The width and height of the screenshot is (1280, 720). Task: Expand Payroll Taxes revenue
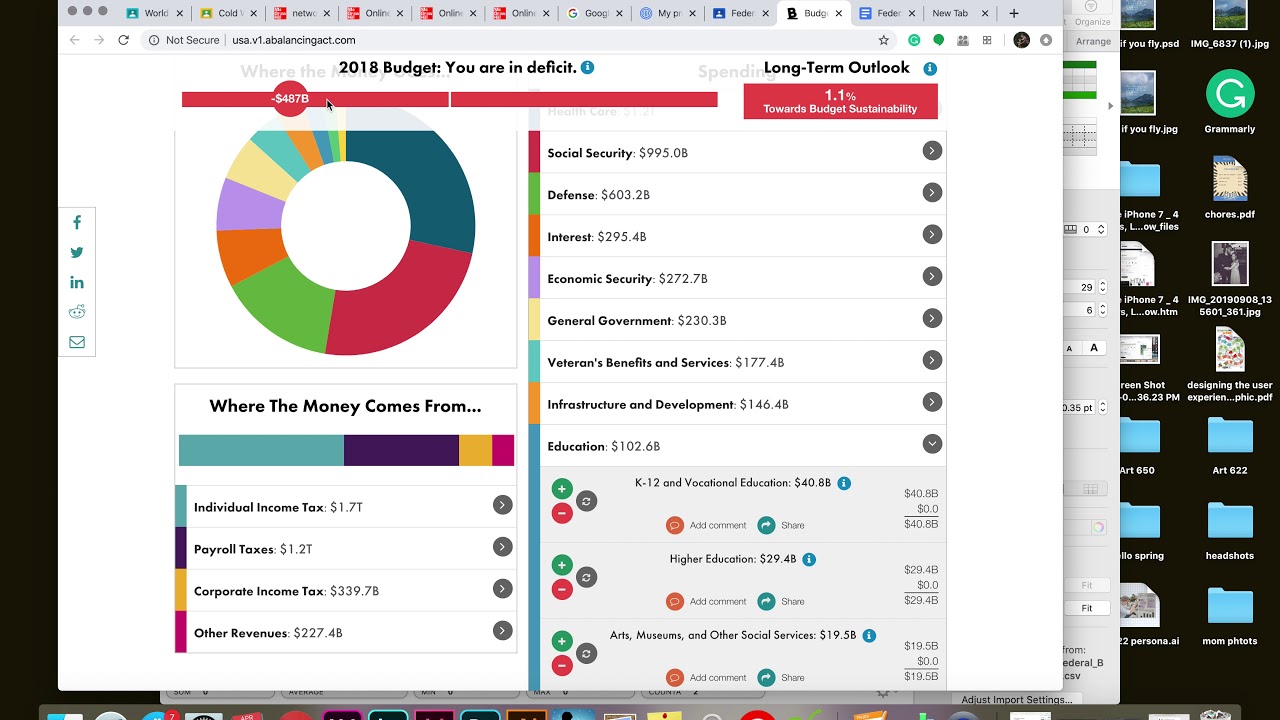point(502,547)
